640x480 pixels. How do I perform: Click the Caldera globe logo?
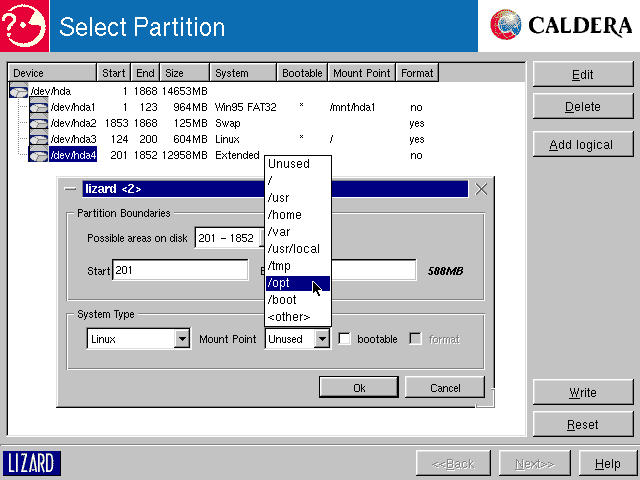[506, 25]
